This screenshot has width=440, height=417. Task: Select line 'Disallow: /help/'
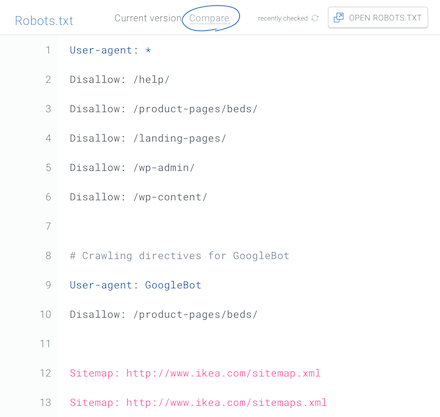click(120, 80)
